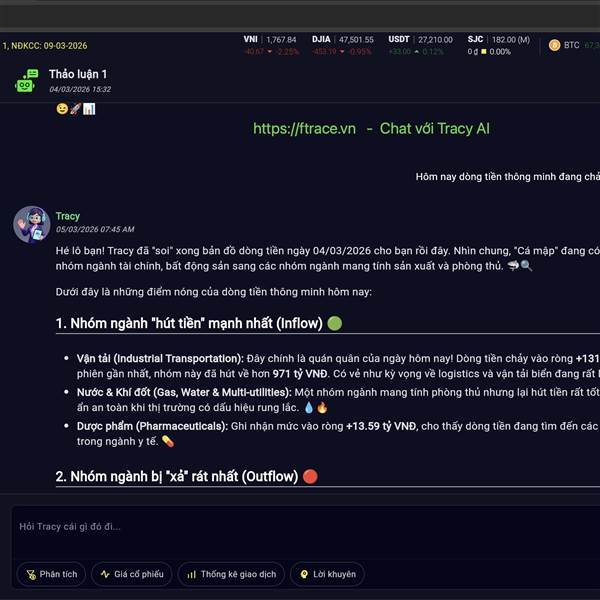
Task: Click the Inflow section heading
Action: point(189,323)
